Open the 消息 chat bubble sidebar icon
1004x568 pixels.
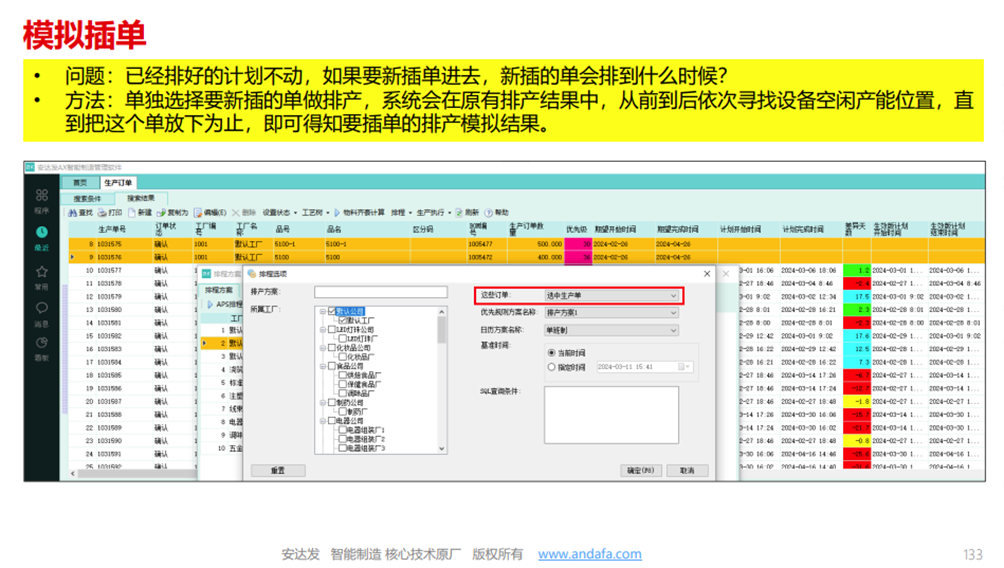point(42,308)
